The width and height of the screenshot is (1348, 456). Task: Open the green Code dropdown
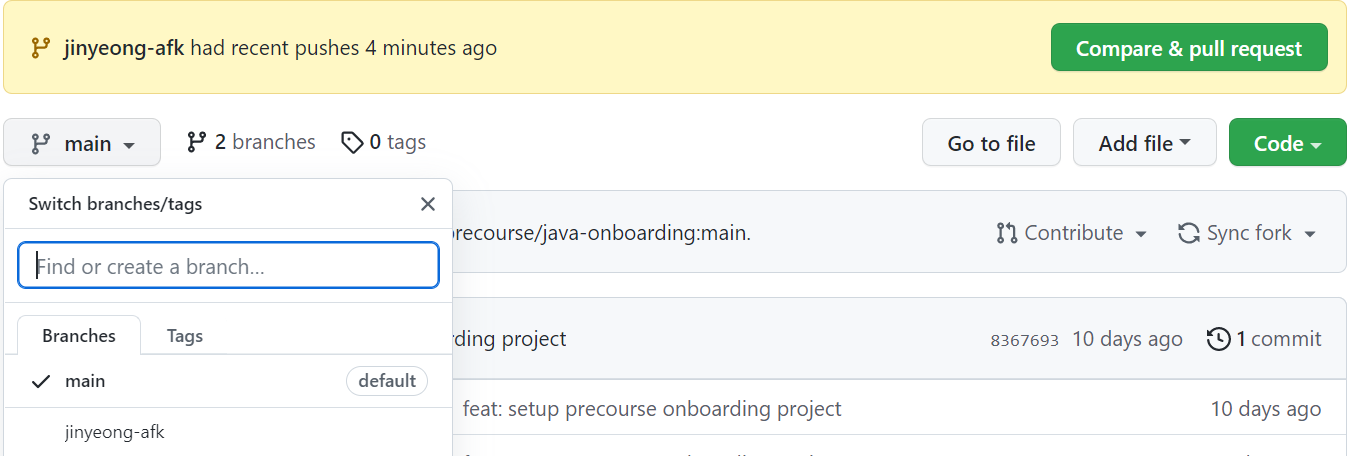(1288, 143)
